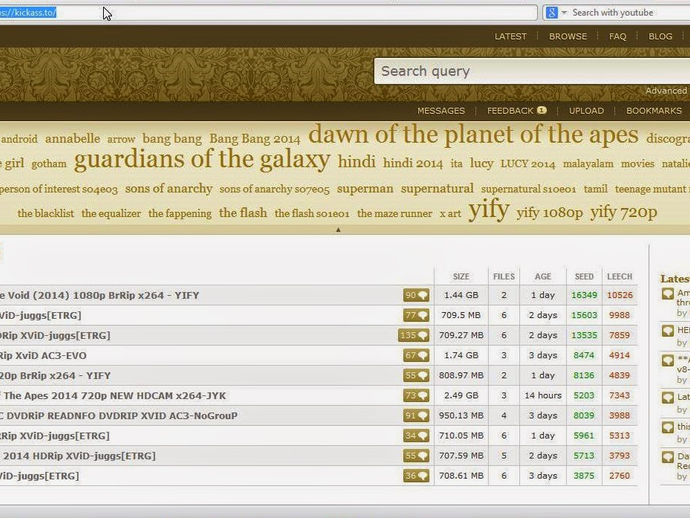The image size is (690, 518).
Task: Sort torrents by SIZE column header
Action: coord(461,276)
